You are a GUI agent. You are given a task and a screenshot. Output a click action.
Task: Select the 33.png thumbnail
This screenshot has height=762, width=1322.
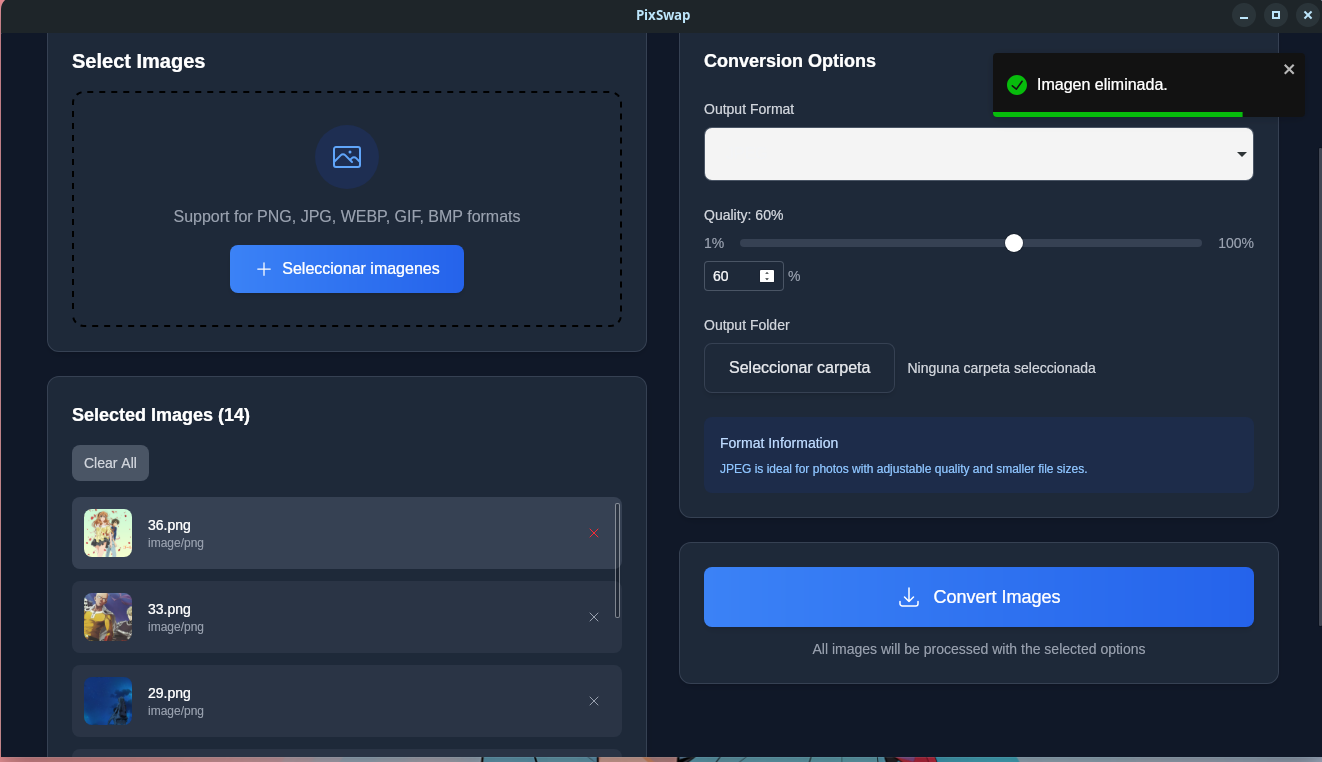pos(108,617)
